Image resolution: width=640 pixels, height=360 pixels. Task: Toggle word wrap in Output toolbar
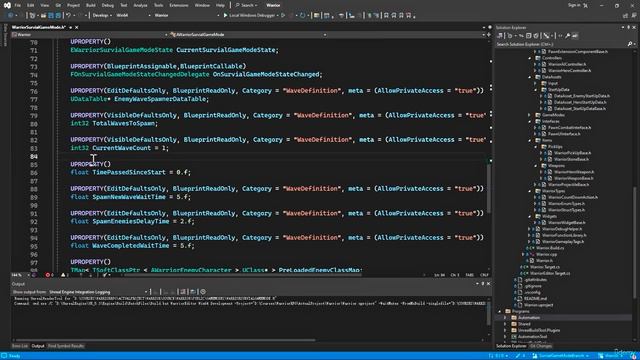coord(193,292)
